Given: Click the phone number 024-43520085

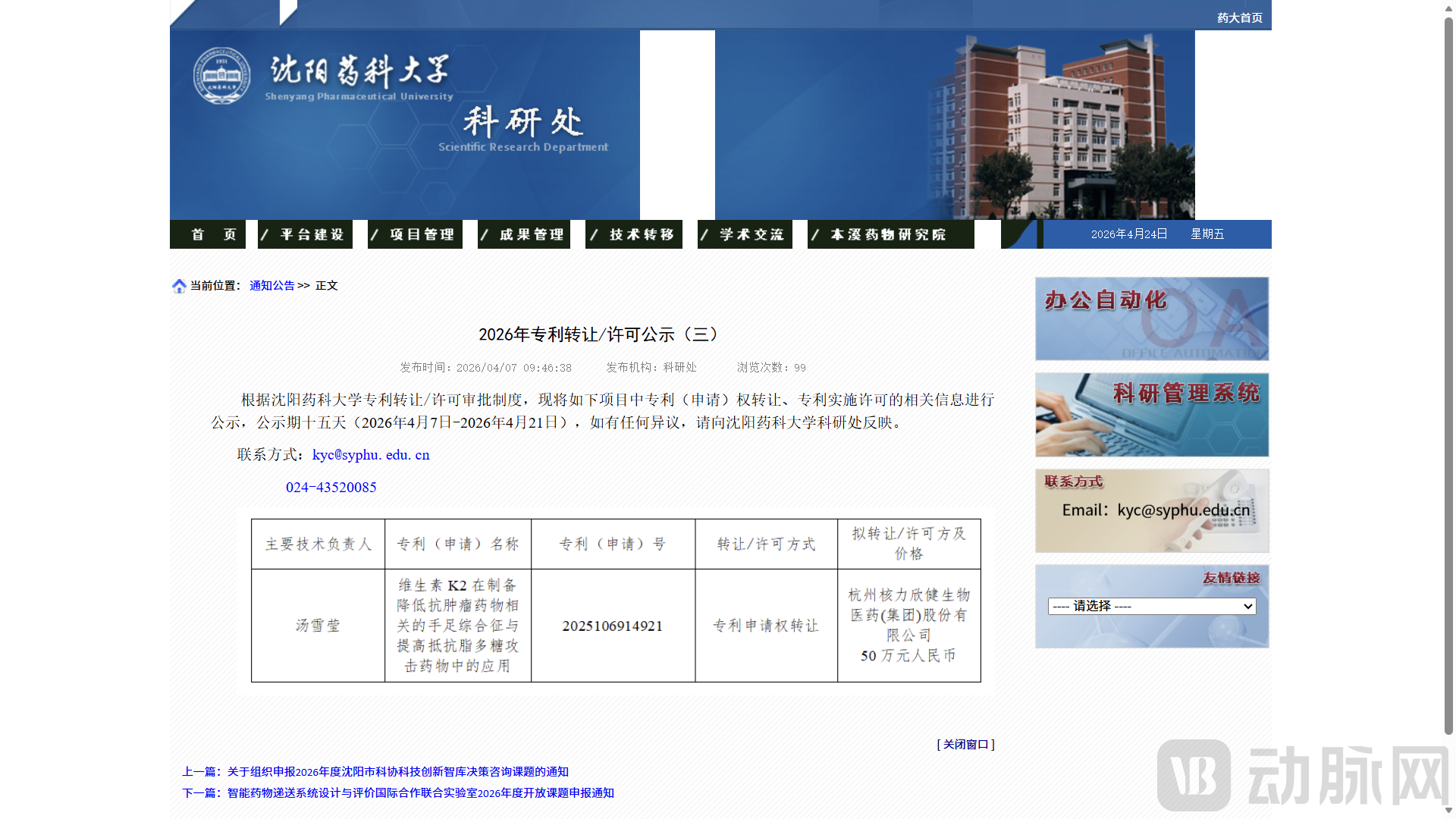Looking at the screenshot, I should point(331,487).
